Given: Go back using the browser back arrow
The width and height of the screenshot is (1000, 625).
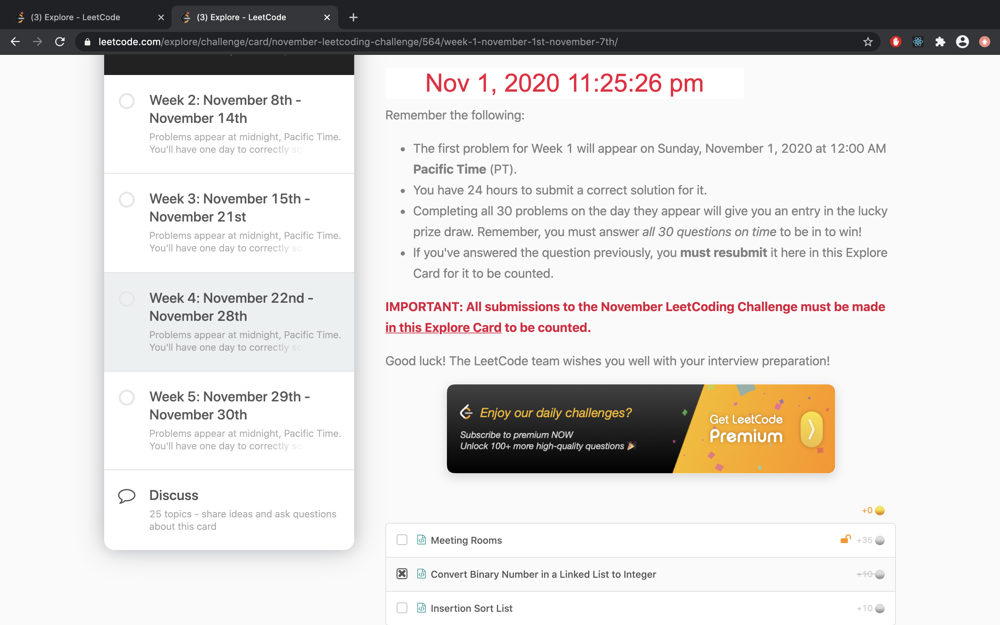Looking at the screenshot, I should click(15, 41).
